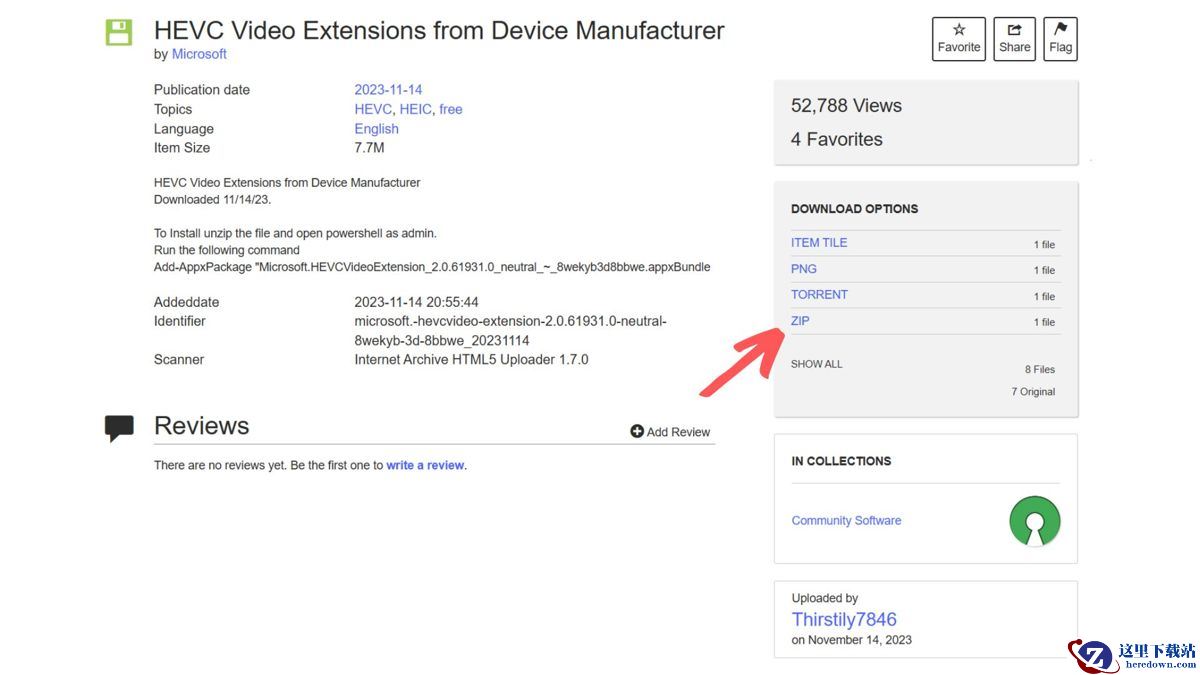The image size is (1200, 675).
Task: Click the Reviews speech bubble icon
Action: [x=119, y=428]
